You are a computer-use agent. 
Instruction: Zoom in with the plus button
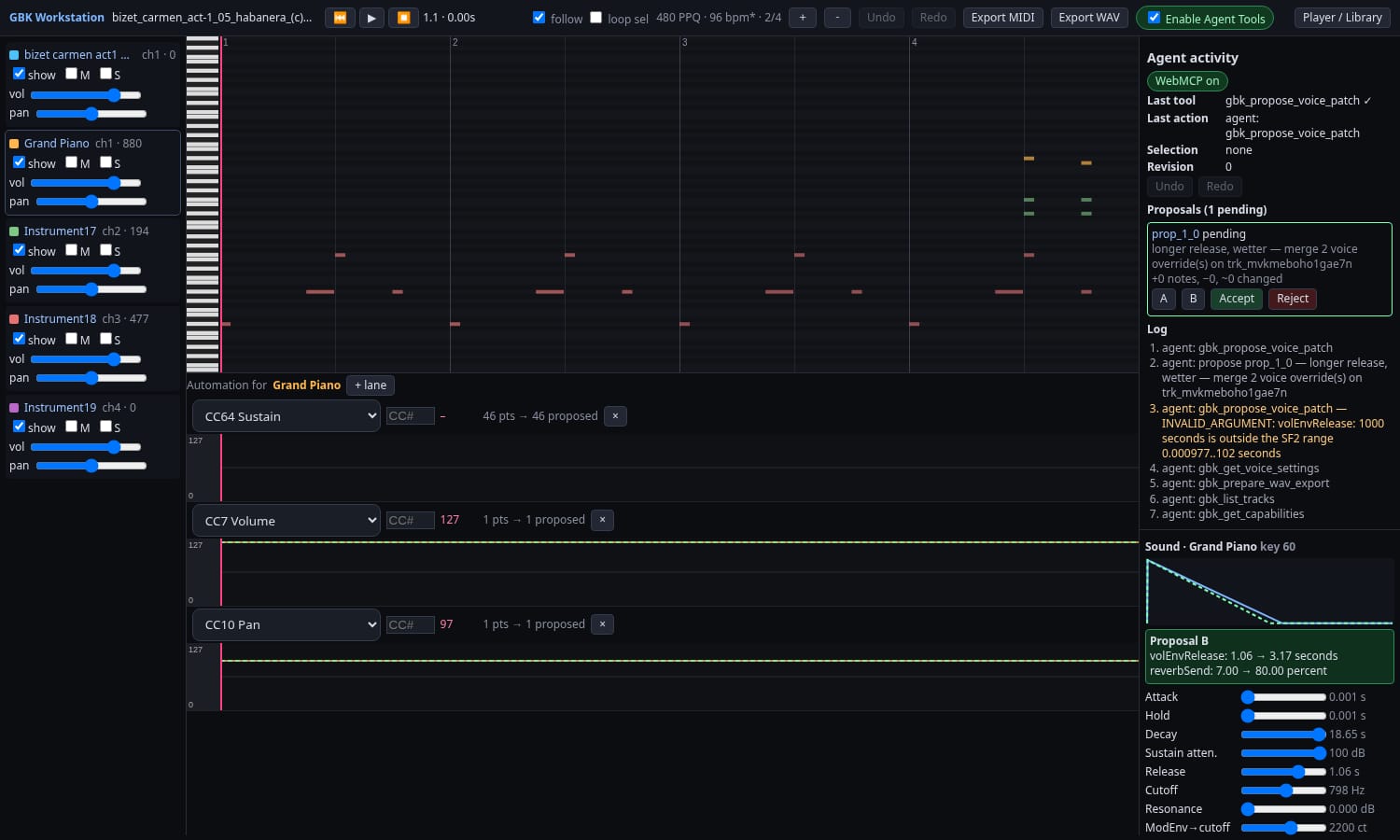pos(803,18)
